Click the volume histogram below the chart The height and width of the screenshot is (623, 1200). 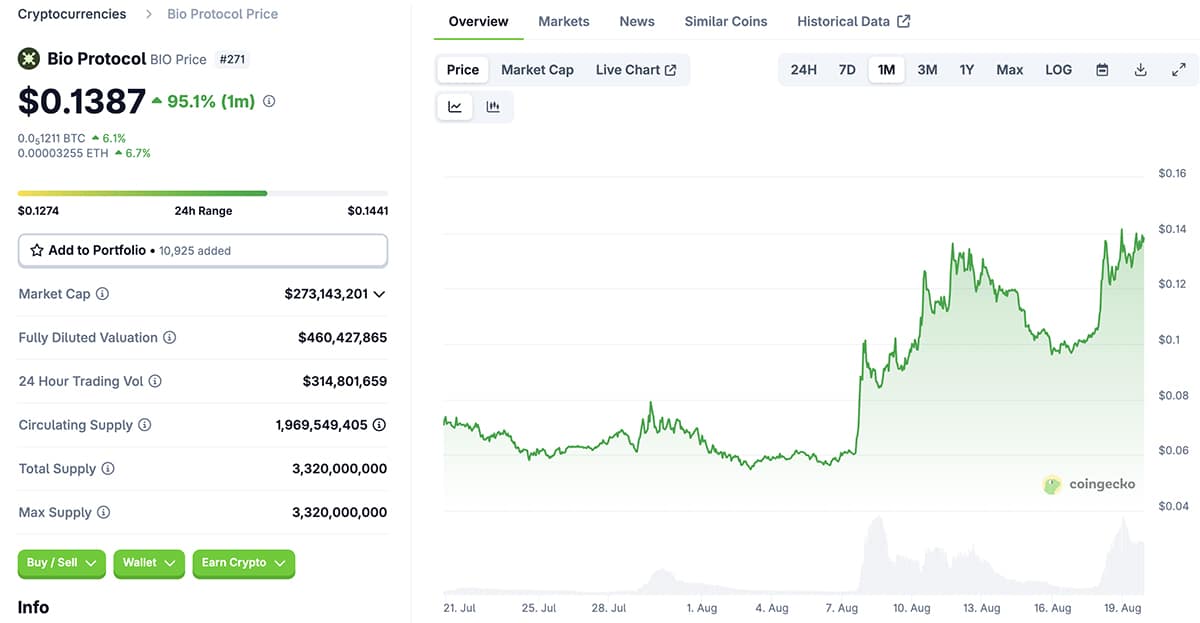click(793, 556)
